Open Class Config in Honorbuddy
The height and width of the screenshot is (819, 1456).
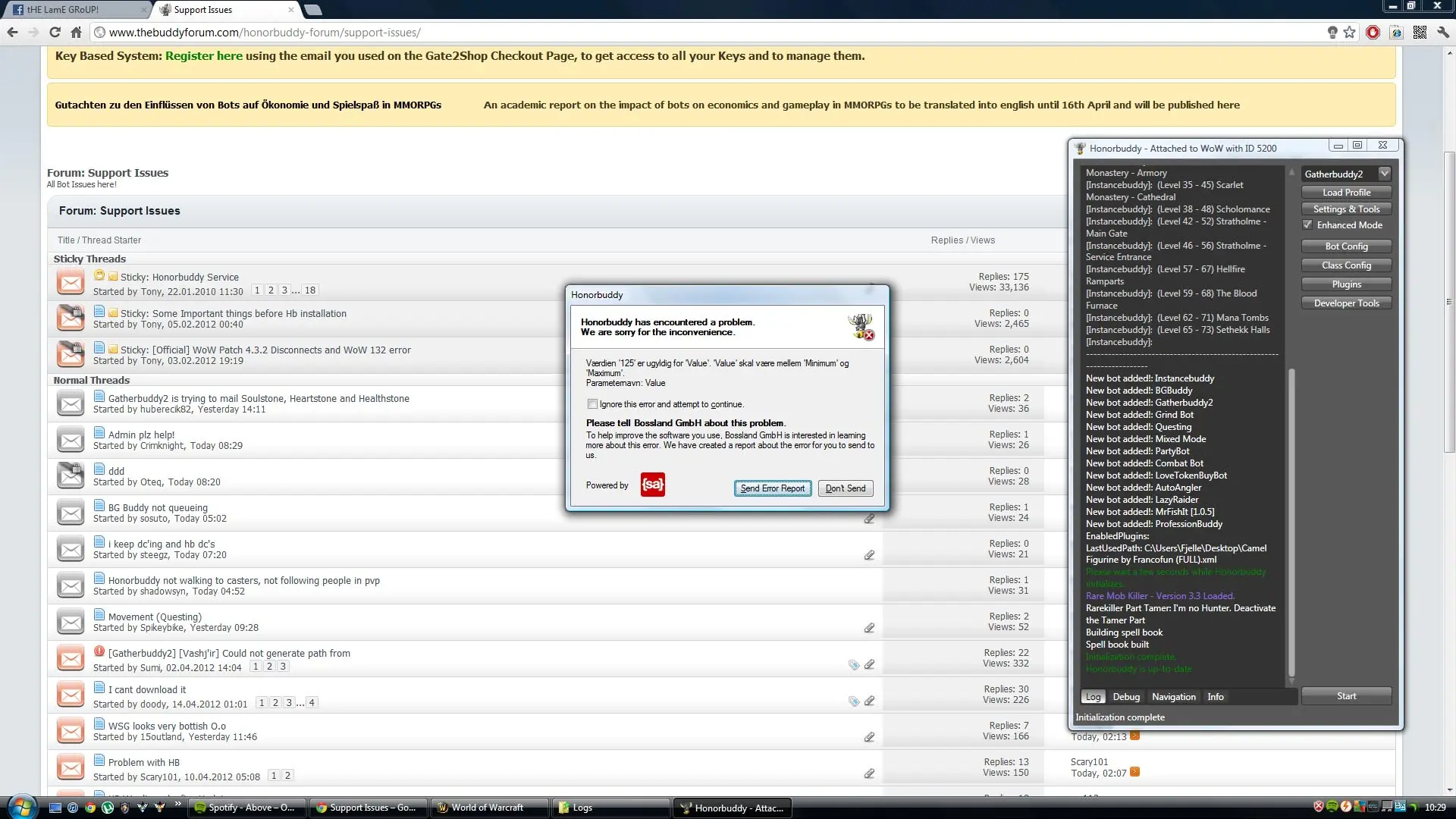pyautogui.click(x=1346, y=265)
